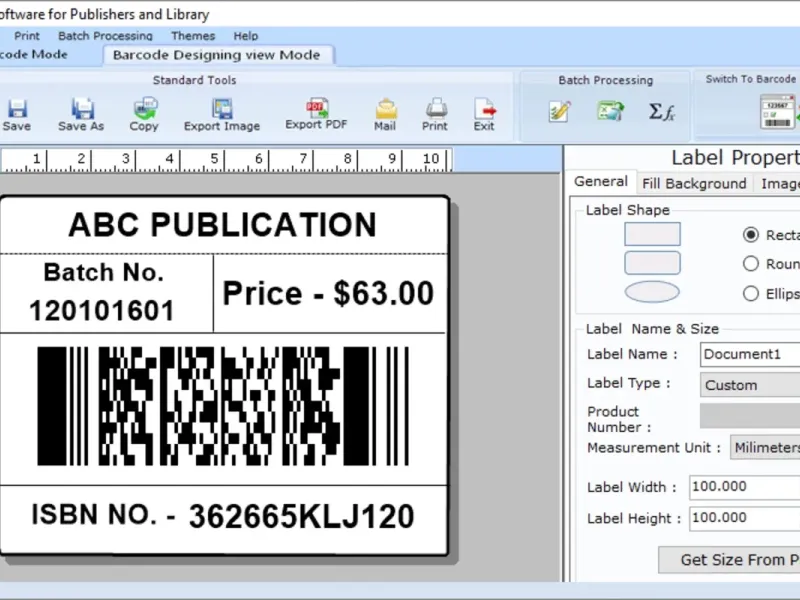
Task: Select the ABC PUBLICATION heading text
Action: [x=222, y=225]
